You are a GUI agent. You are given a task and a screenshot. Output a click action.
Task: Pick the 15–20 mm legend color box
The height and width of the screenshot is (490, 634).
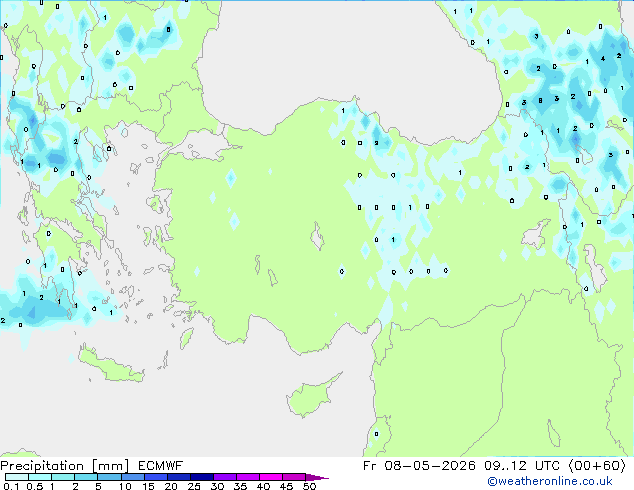click(x=155, y=477)
